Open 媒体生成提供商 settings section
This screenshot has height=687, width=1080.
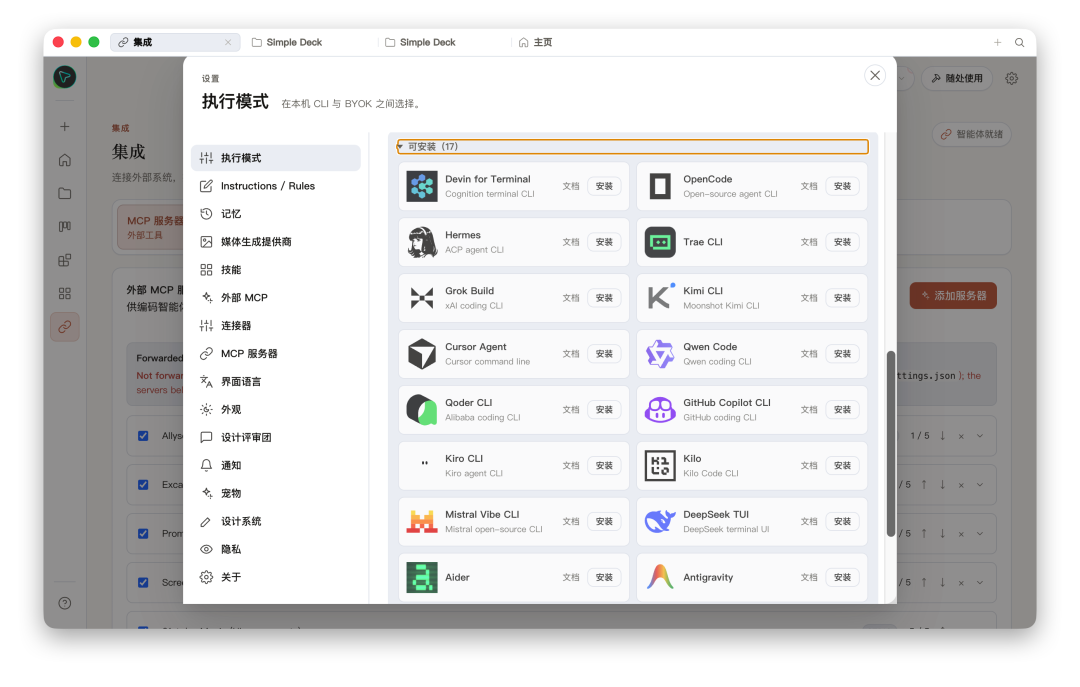tap(276, 242)
